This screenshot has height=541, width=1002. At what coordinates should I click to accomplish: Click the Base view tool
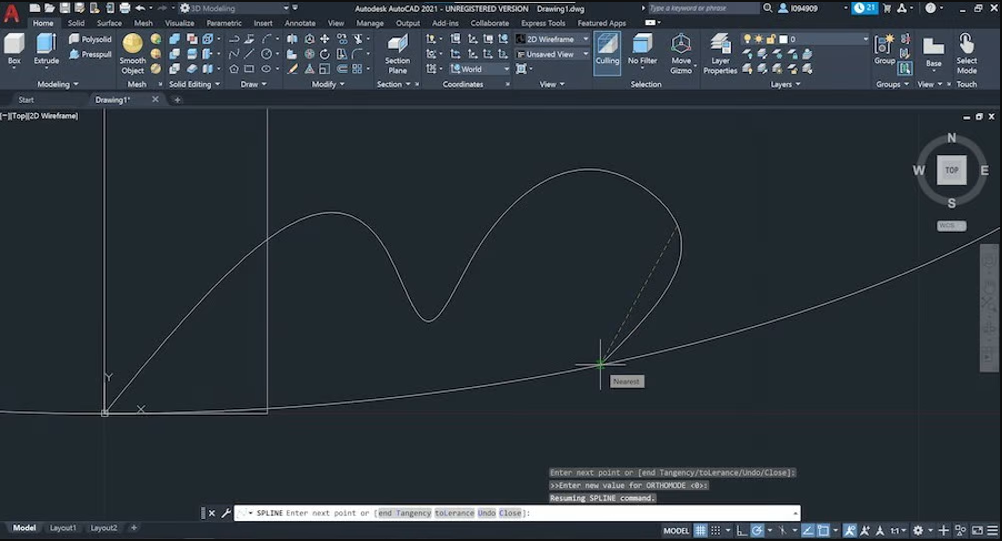click(x=934, y=51)
